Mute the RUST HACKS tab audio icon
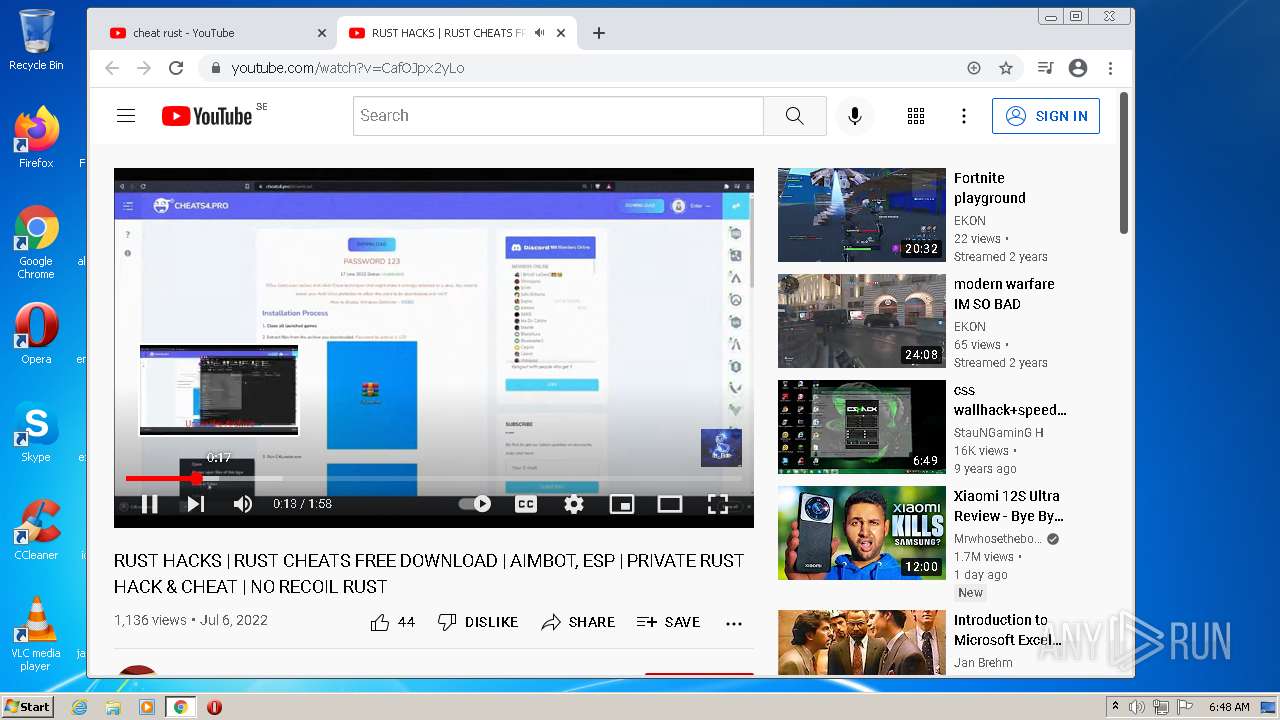 pos(539,33)
